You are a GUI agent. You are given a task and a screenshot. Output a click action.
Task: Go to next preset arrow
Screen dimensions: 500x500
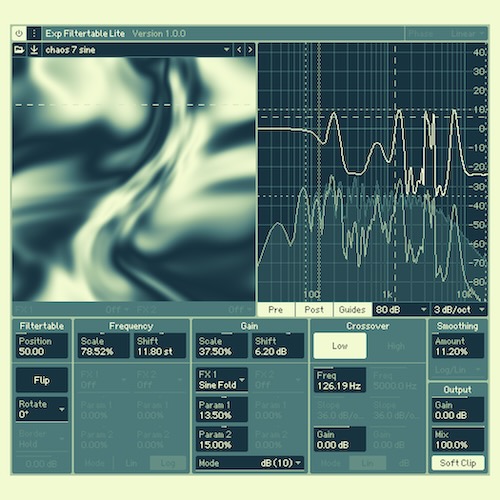click(x=250, y=50)
